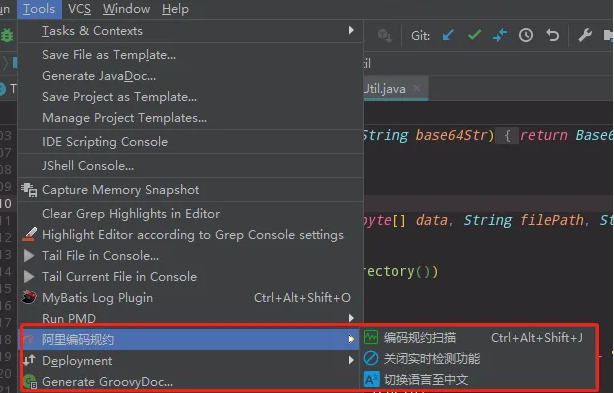
Task: Click the Tail Current File play icon
Action: click(x=29, y=277)
